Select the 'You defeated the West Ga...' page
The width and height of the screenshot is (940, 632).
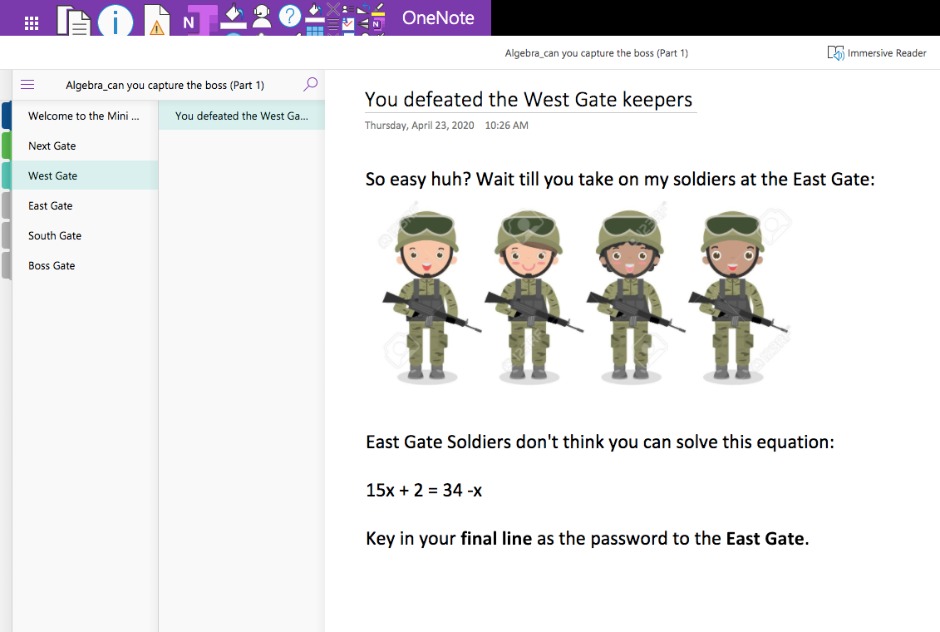point(241,116)
